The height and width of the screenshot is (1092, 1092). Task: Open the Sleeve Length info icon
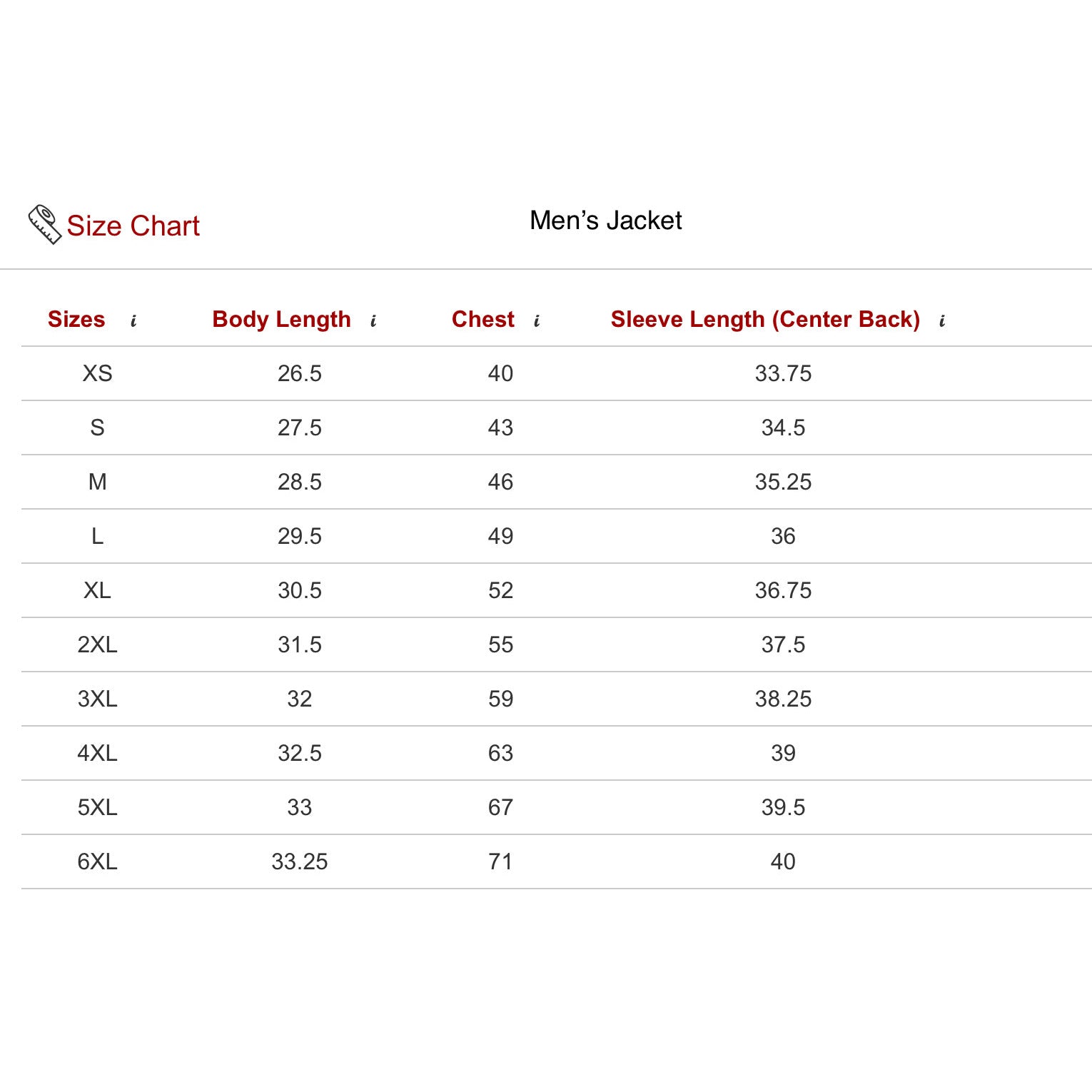[x=942, y=321]
